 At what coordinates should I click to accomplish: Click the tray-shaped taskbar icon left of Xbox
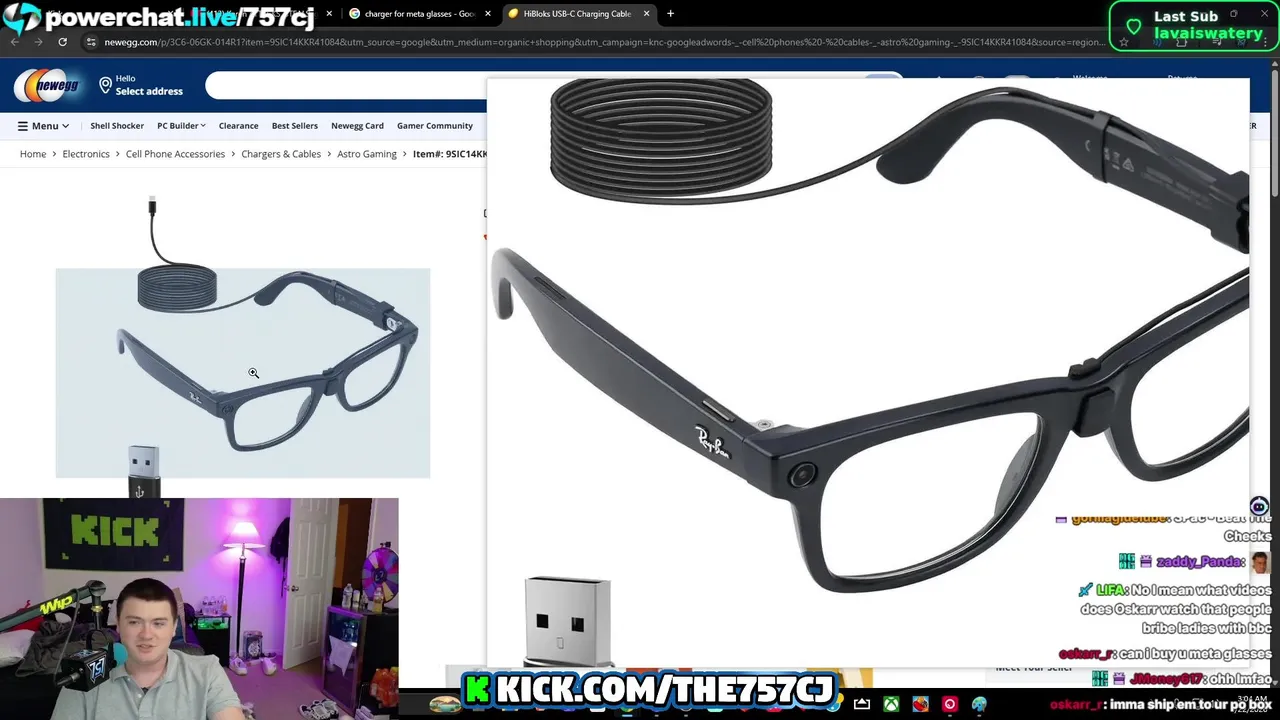pos(862,704)
